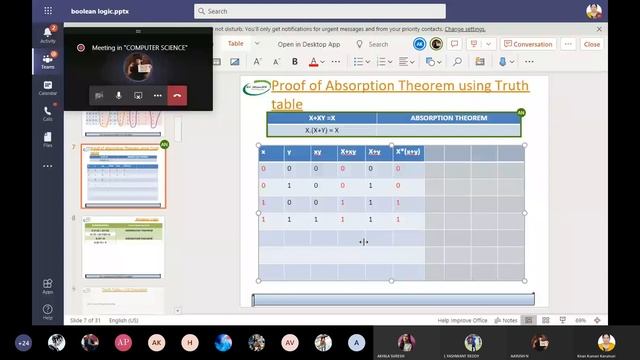Image resolution: width=640 pixels, height=360 pixels.
Task: Select the Table ribbon tab
Action: pos(236,43)
